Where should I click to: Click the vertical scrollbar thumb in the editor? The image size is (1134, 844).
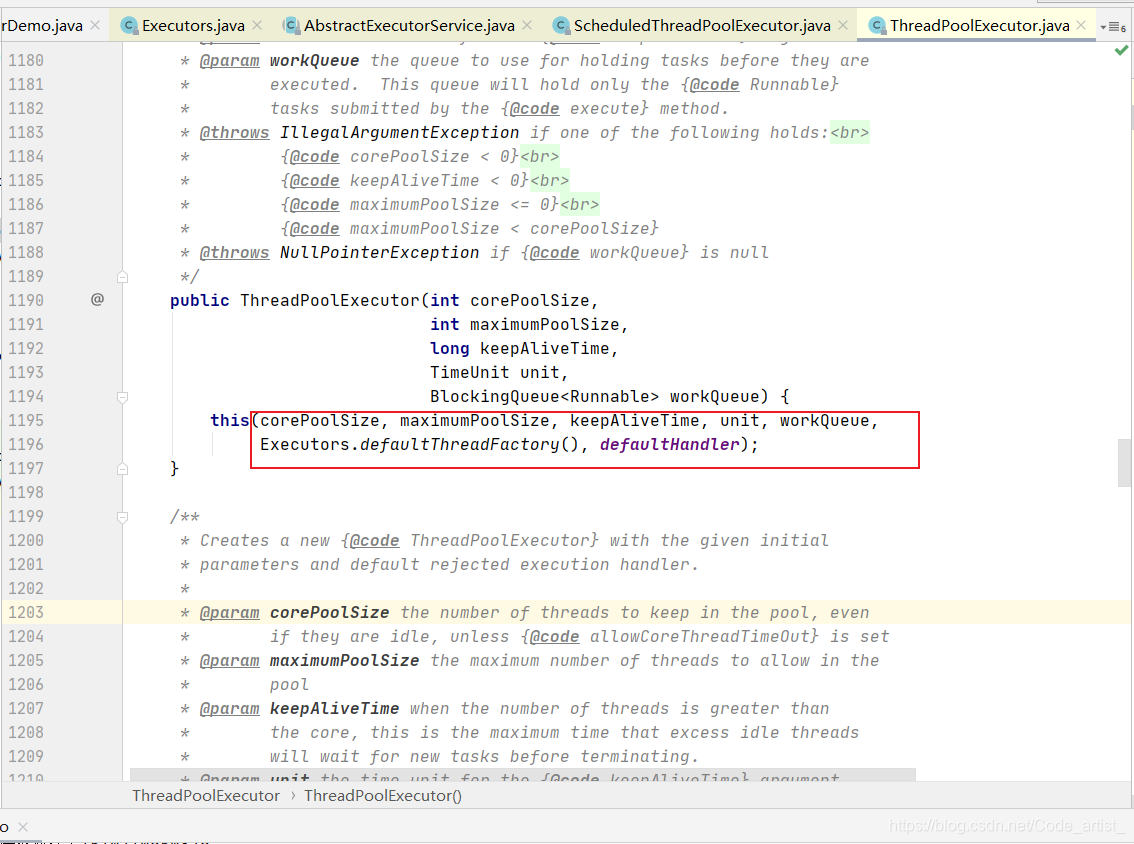point(1124,463)
